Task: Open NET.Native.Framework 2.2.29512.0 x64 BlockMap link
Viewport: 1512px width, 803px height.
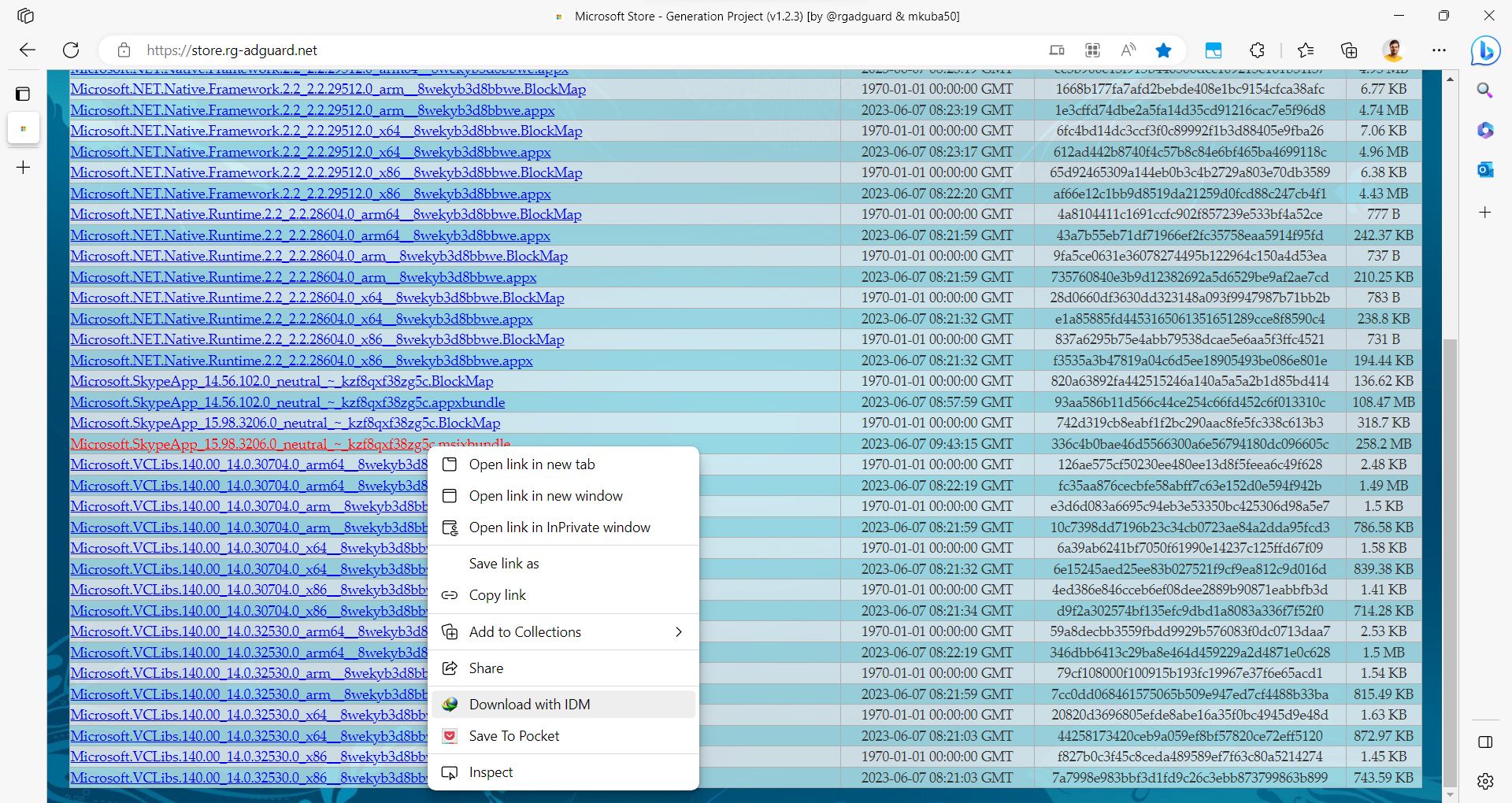Action: pyautogui.click(x=326, y=131)
